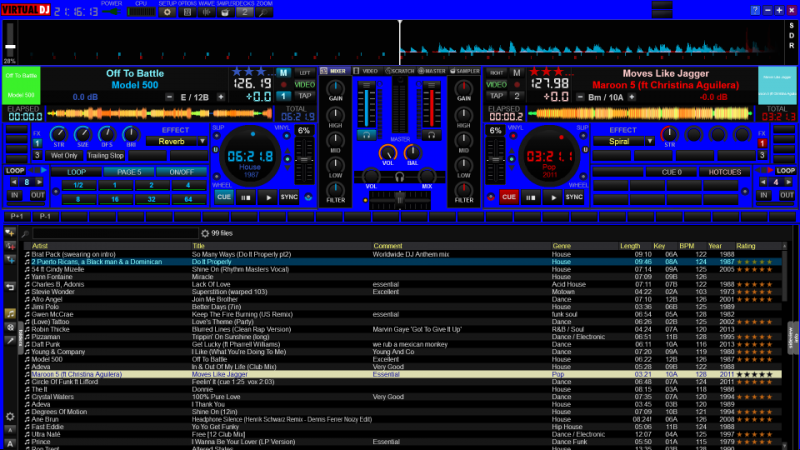Click the Zoom magnifier icon

tap(264, 12)
